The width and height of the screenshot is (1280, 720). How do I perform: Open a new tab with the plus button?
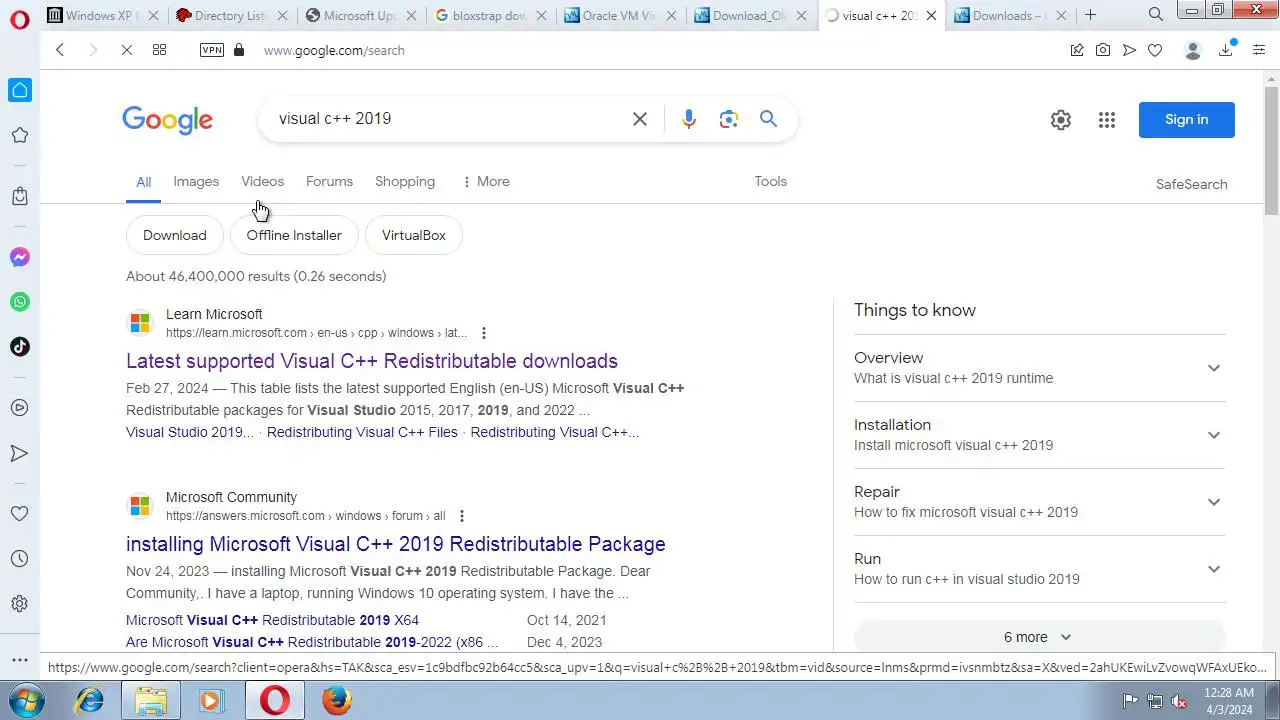point(1090,15)
